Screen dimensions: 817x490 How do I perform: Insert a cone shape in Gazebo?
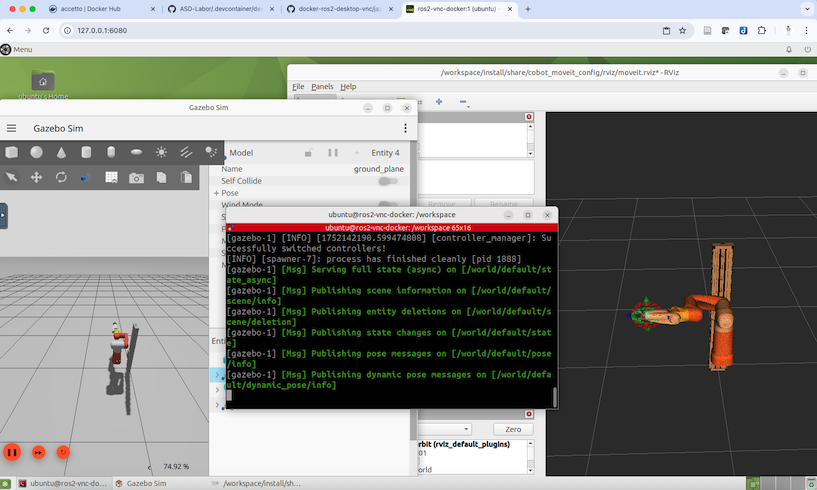pyautogui.click(x=61, y=153)
